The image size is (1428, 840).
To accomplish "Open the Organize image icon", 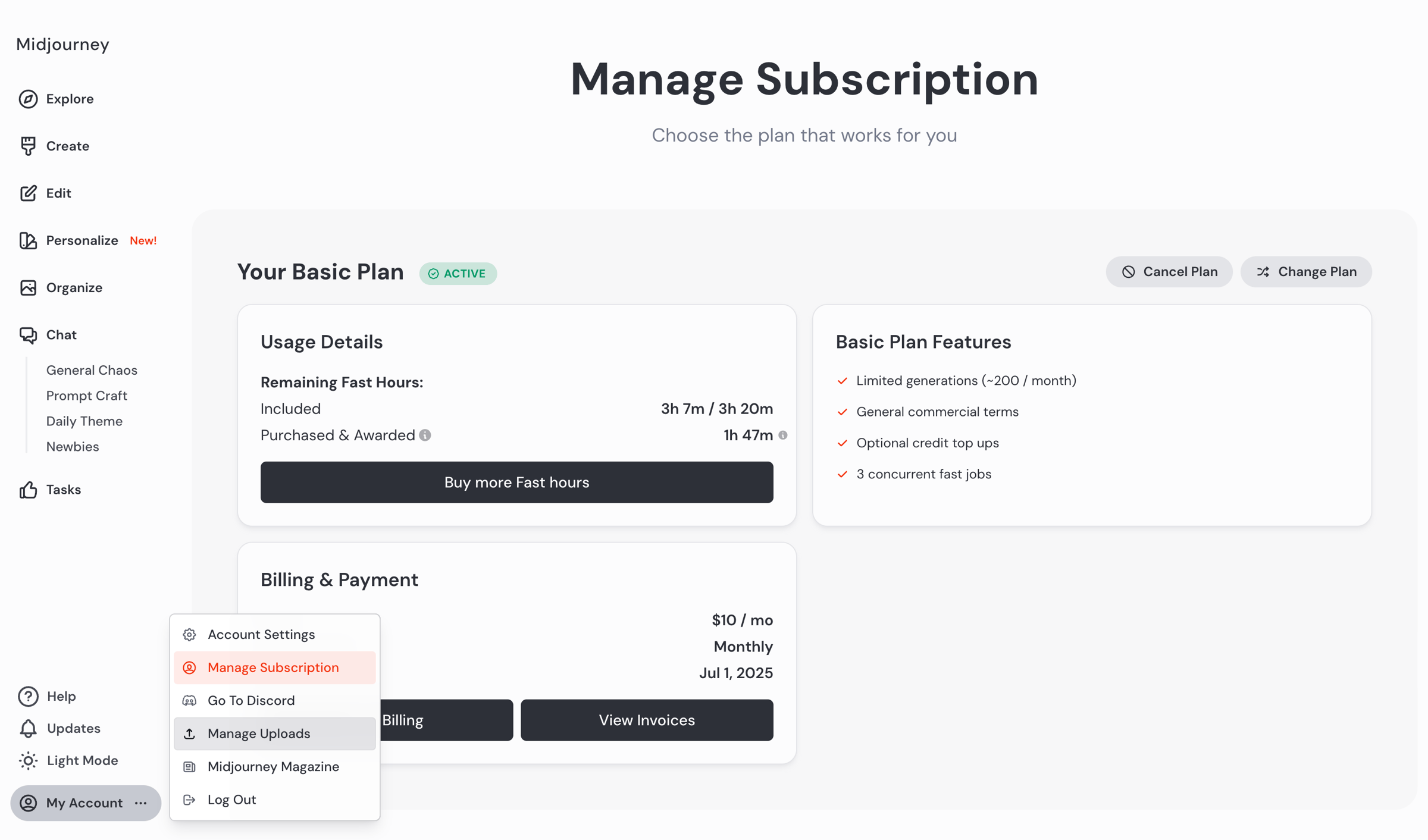I will click(28, 288).
